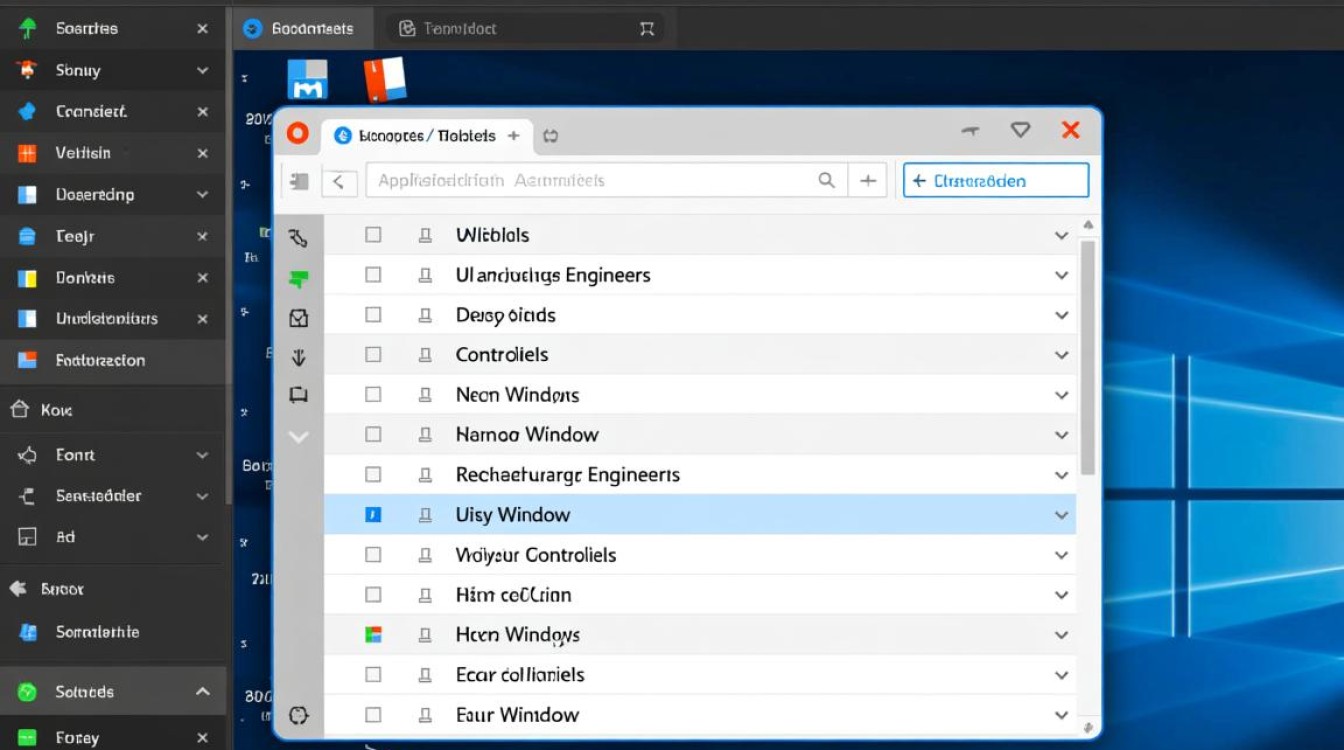Tick the checkbox for Controliels row

pos(373,355)
